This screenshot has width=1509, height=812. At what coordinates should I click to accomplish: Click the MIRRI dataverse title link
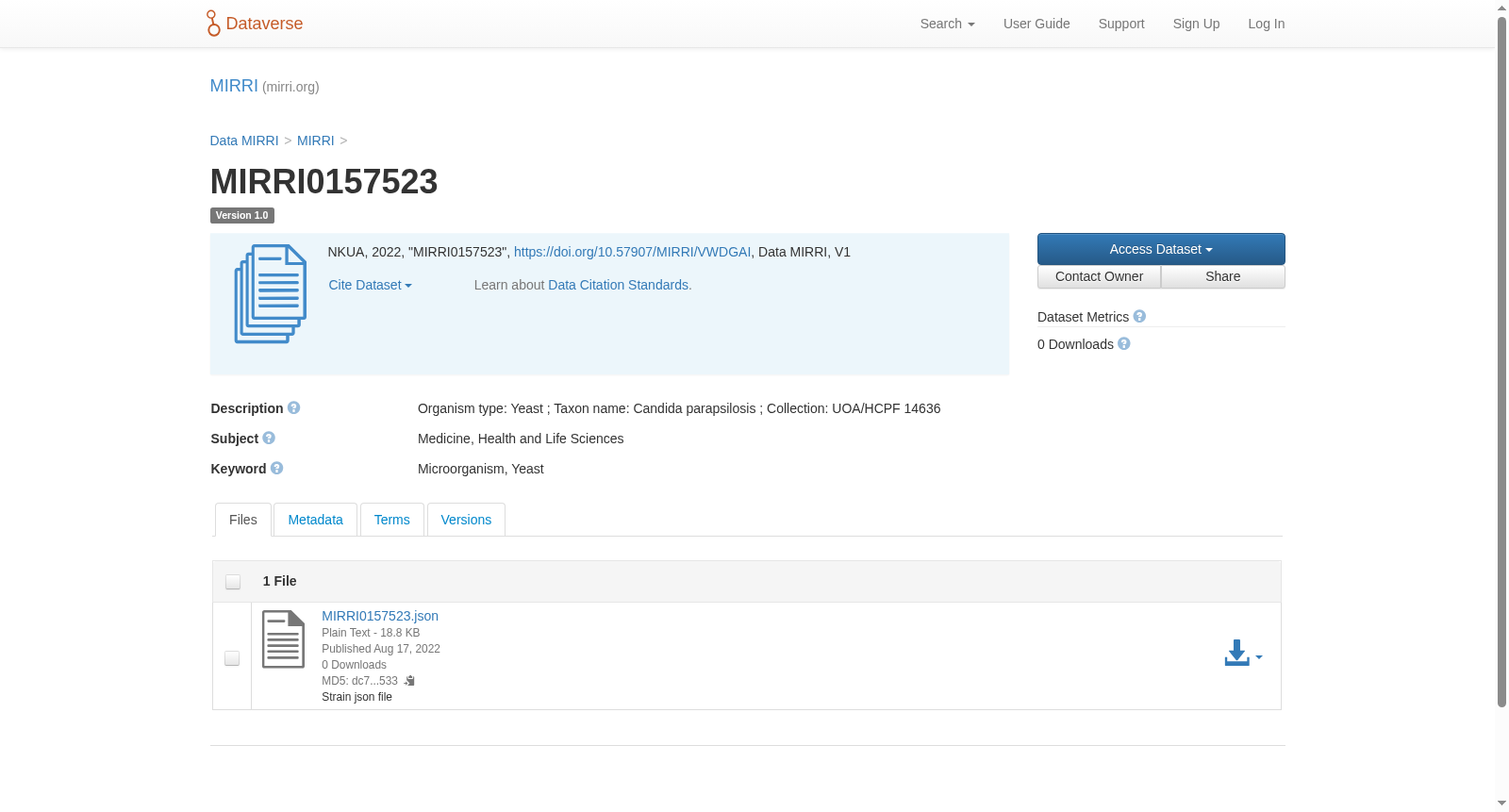(x=234, y=86)
